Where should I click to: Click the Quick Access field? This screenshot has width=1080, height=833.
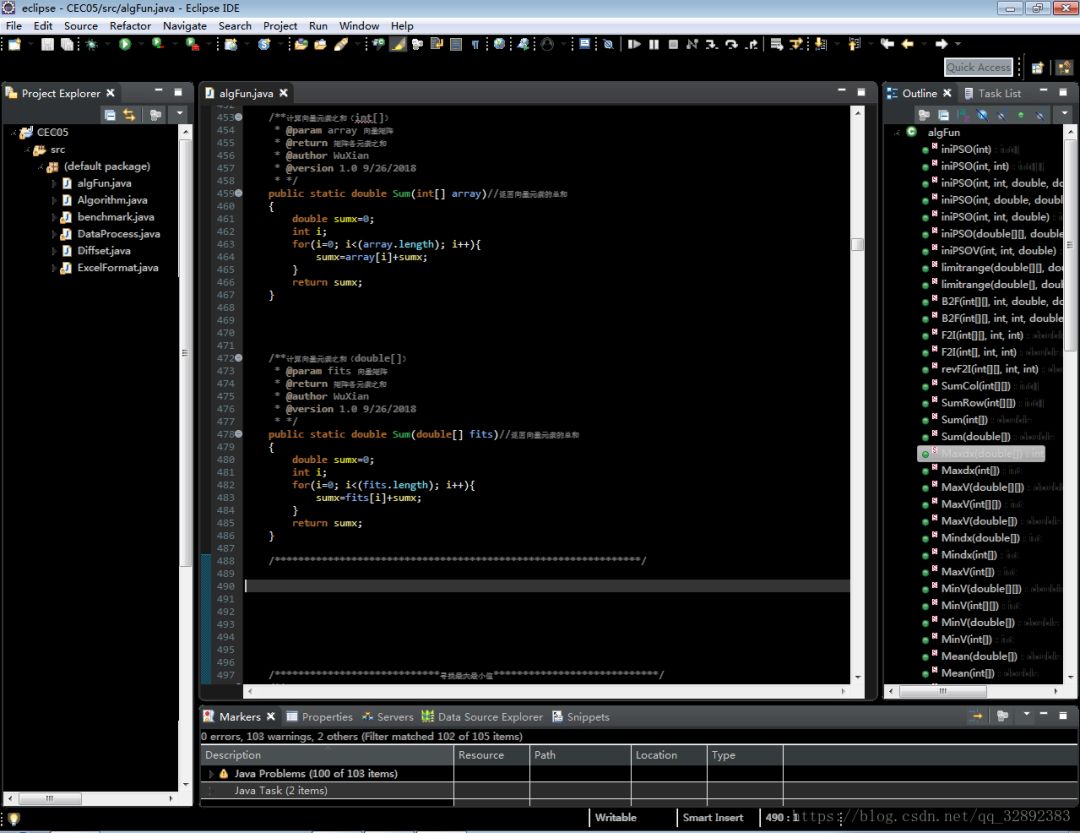(978, 66)
